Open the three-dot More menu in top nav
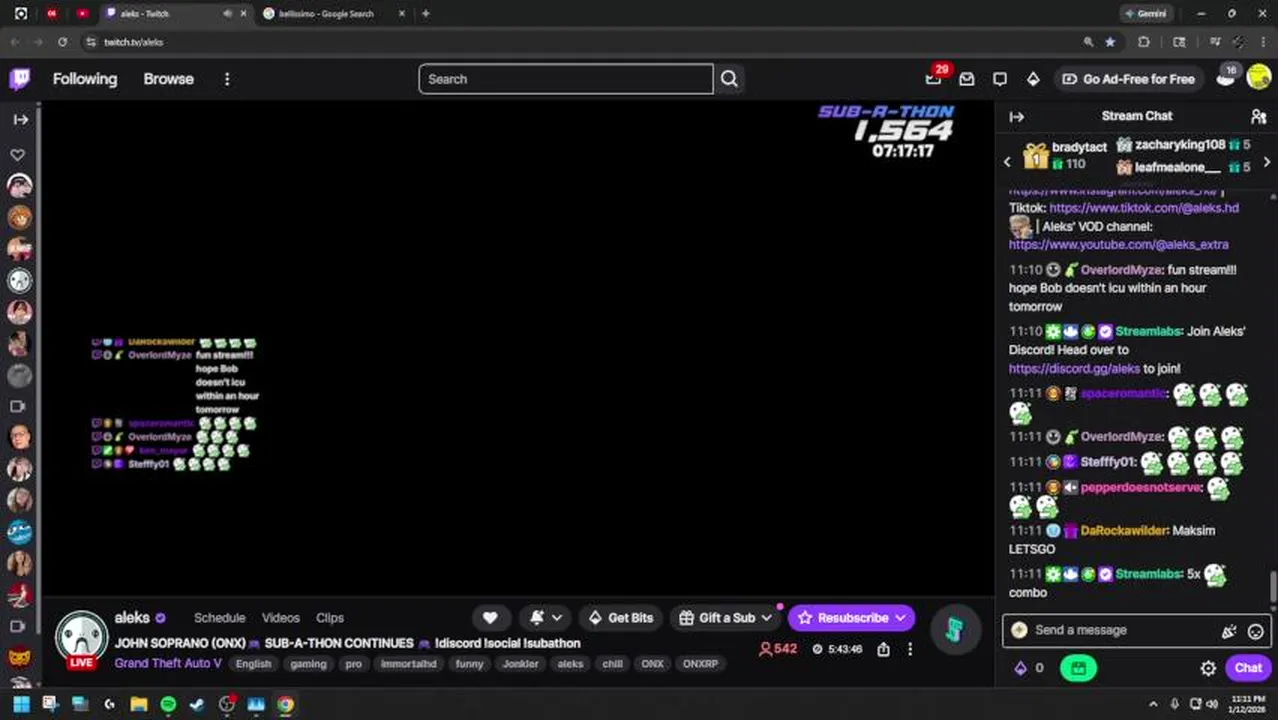This screenshot has height=720, width=1278. point(227,79)
